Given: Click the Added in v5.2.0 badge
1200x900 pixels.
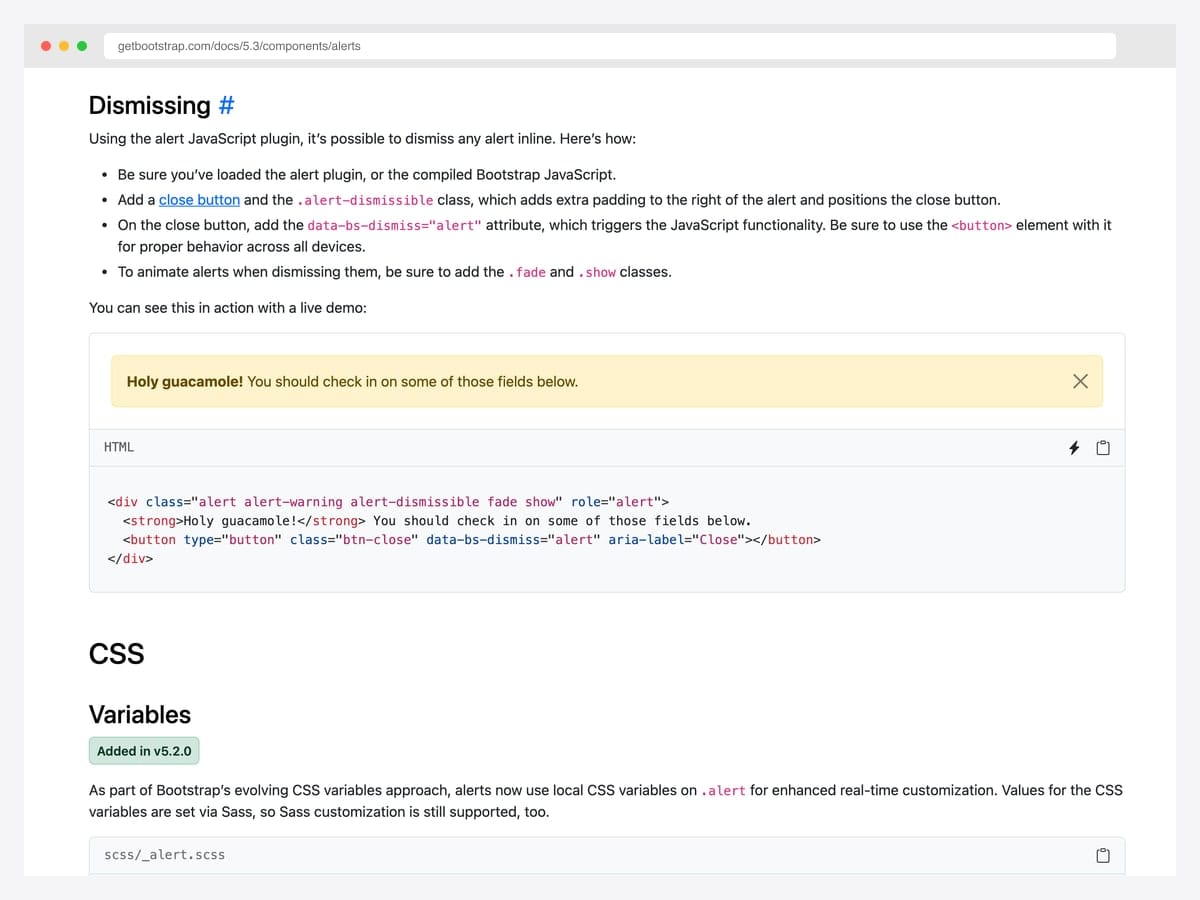Looking at the screenshot, I should click(x=144, y=751).
